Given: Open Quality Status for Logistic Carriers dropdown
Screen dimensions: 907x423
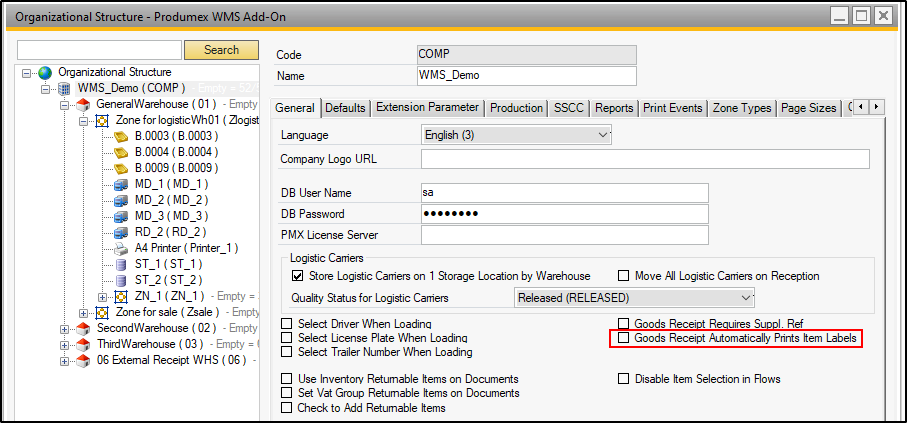Looking at the screenshot, I should click(x=745, y=297).
